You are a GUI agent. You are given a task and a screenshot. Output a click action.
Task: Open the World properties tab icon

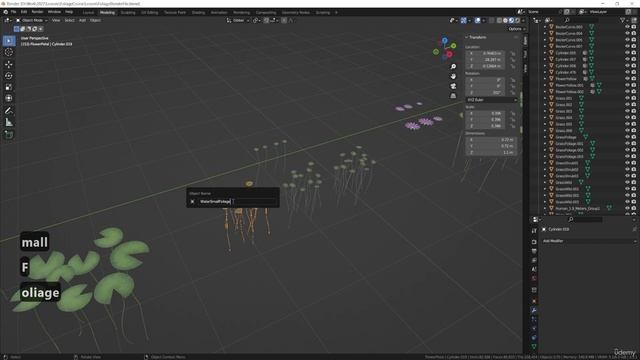(x=534, y=278)
